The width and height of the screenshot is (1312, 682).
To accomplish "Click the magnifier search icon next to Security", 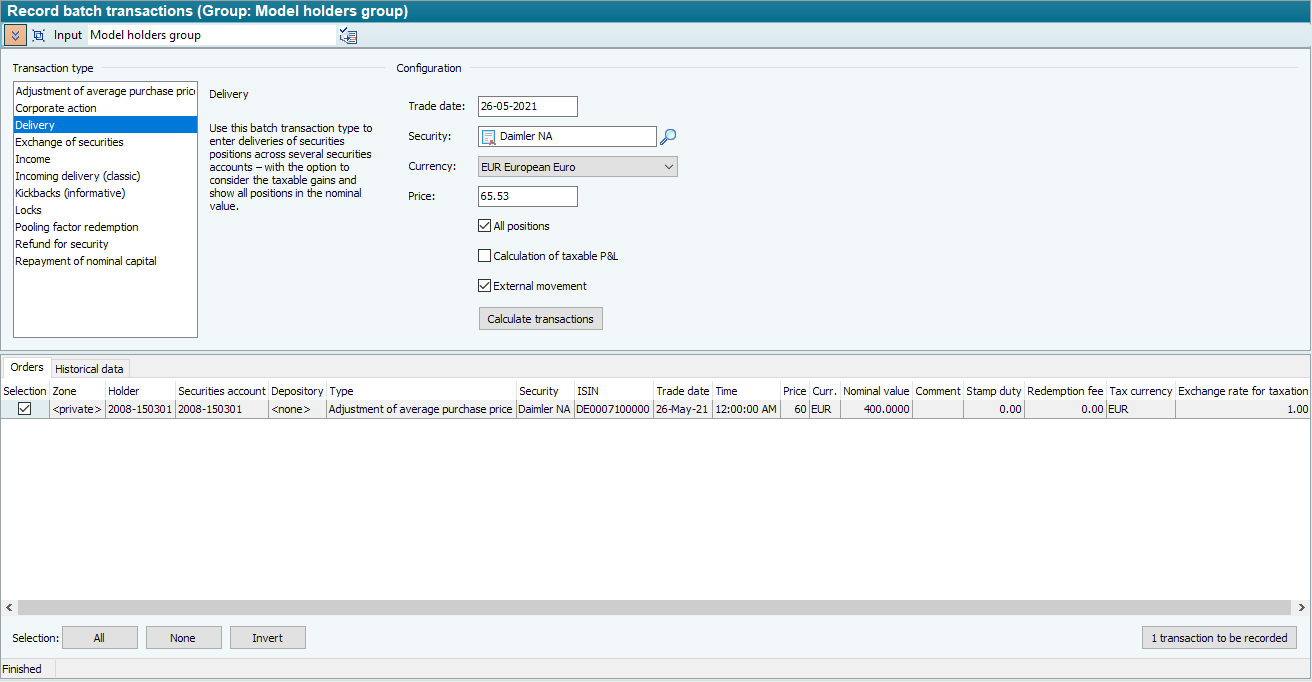I will tap(669, 137).
